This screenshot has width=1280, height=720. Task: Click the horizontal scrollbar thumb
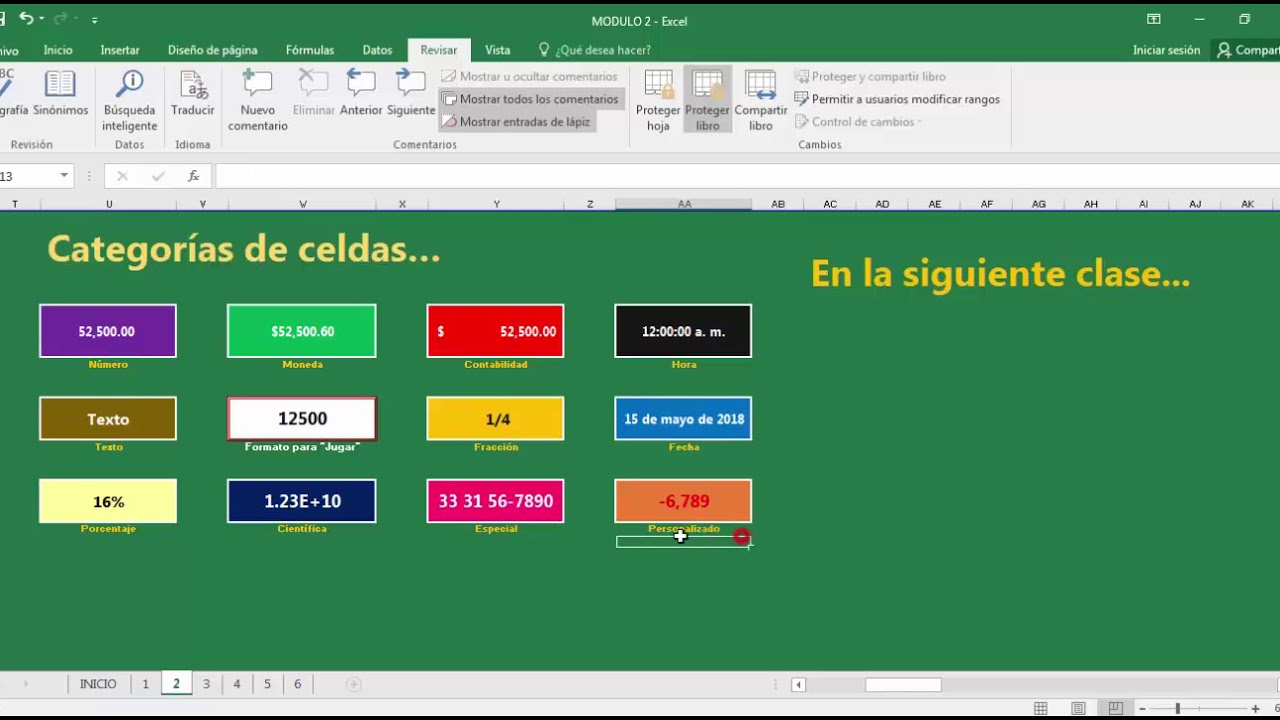point(903,685)
